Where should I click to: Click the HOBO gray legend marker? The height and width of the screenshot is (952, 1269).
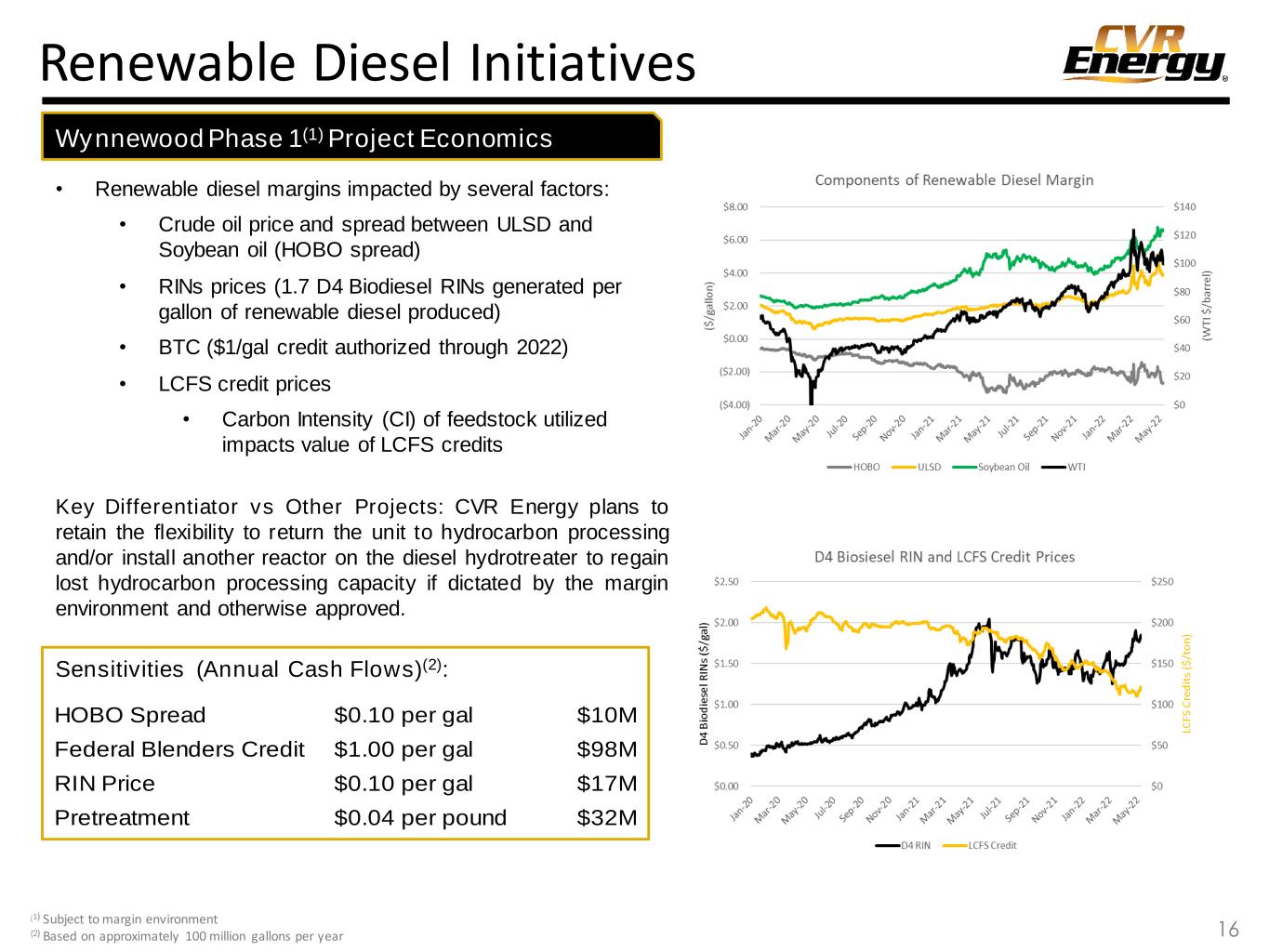(x=839, y=467)
